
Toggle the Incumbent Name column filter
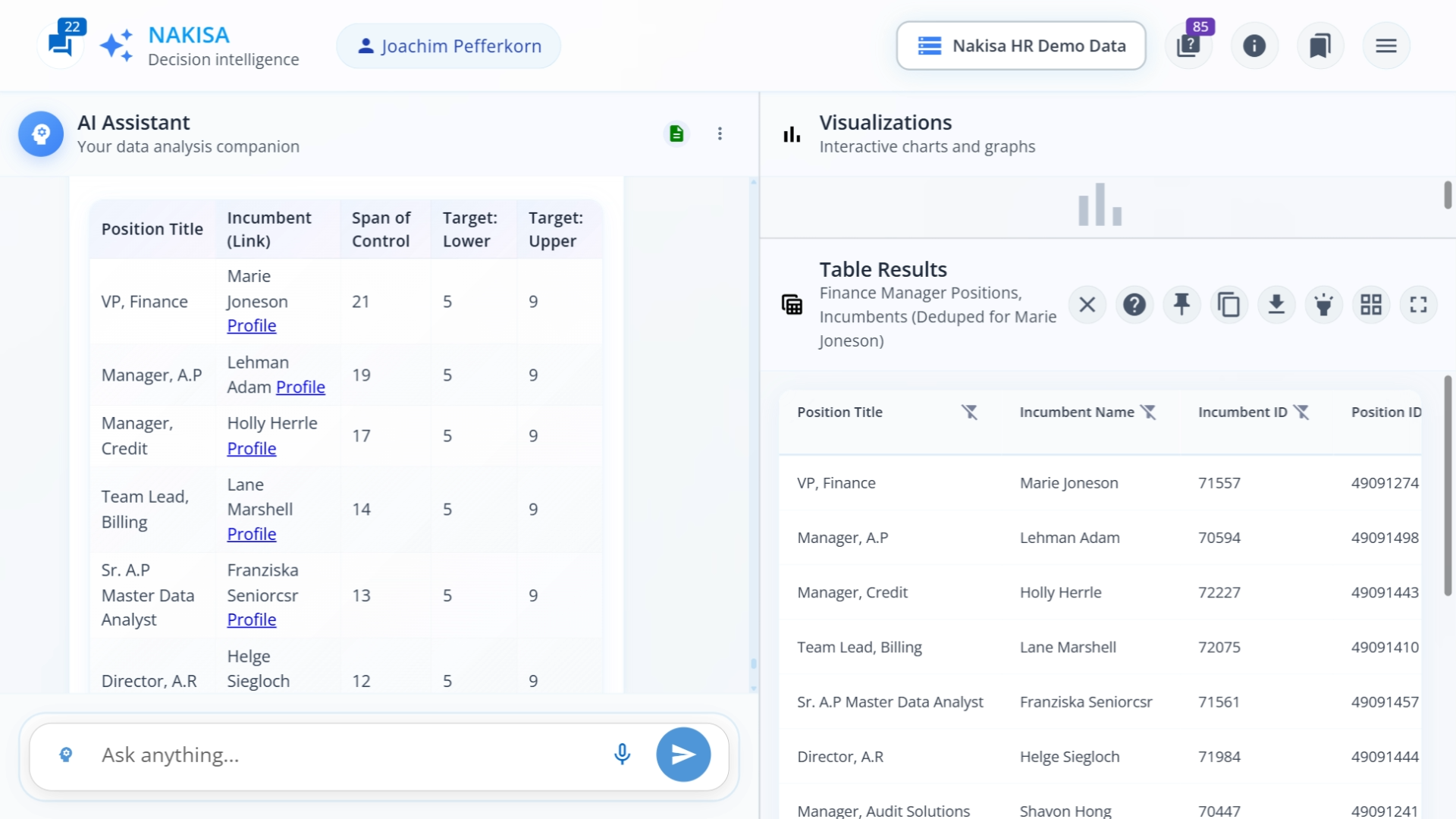tap(1150, 412)
